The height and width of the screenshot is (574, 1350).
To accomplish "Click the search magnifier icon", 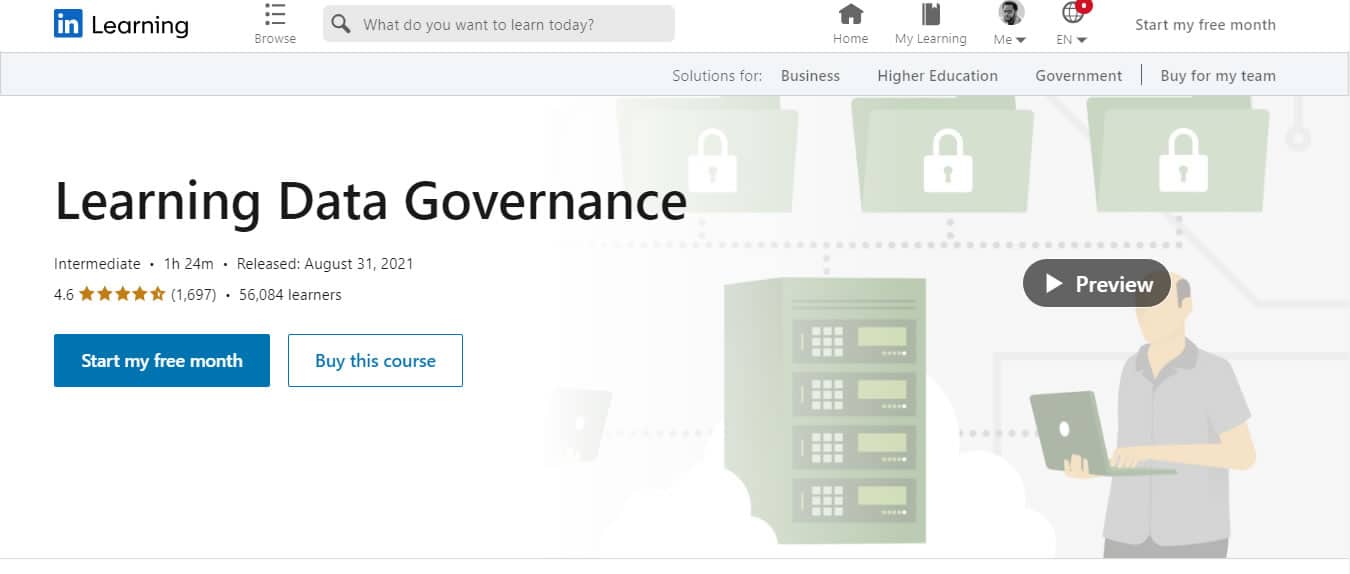I will (341, 24).
